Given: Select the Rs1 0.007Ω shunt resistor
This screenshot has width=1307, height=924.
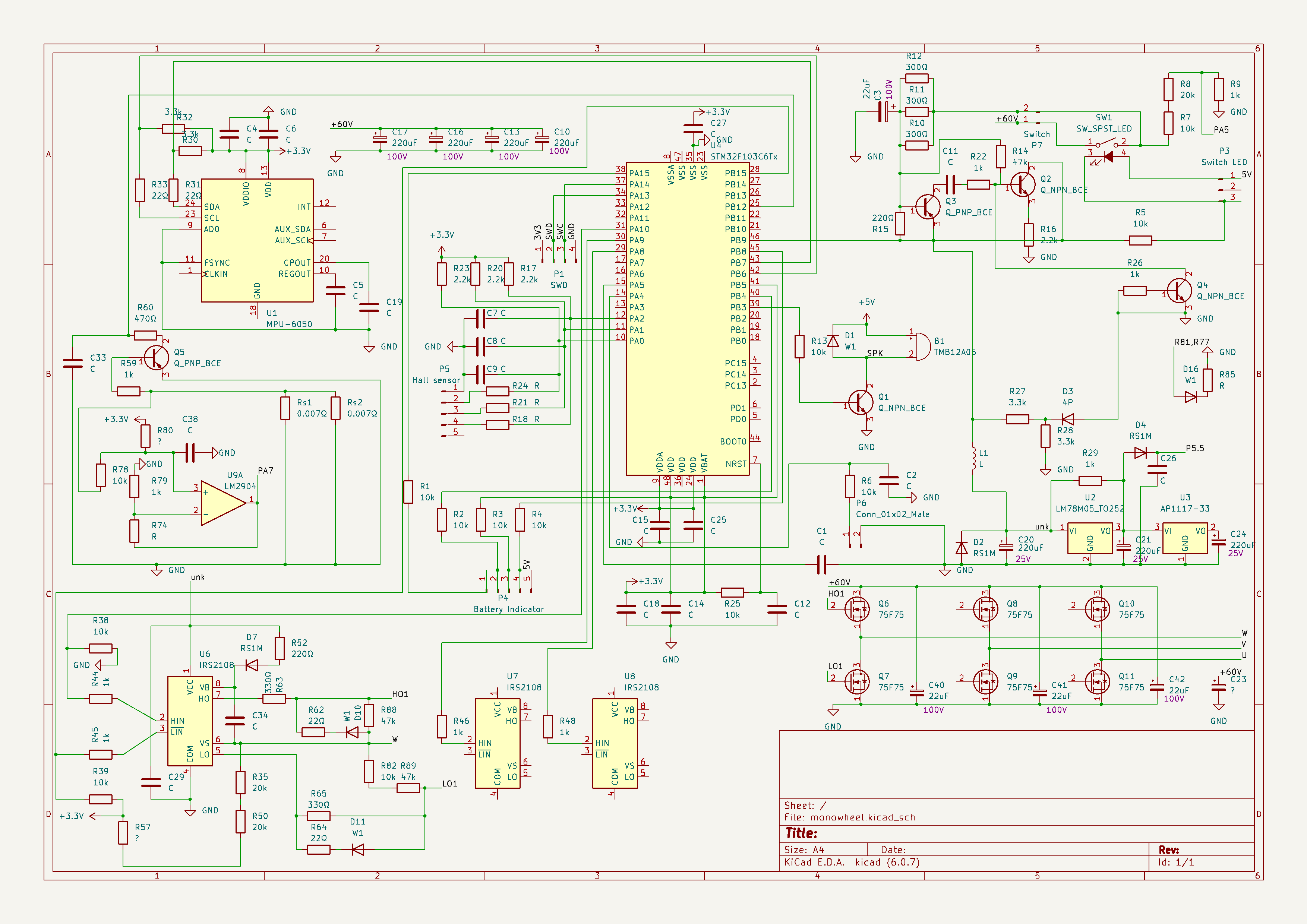Looking at the screenshot, I should pyautogui.click(x=285, y=408).
